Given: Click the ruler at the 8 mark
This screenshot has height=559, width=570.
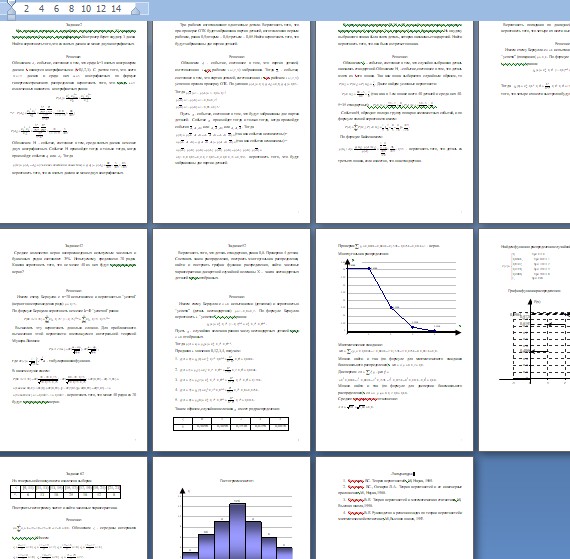Looking at the screenshot, I should pos(71,8).
